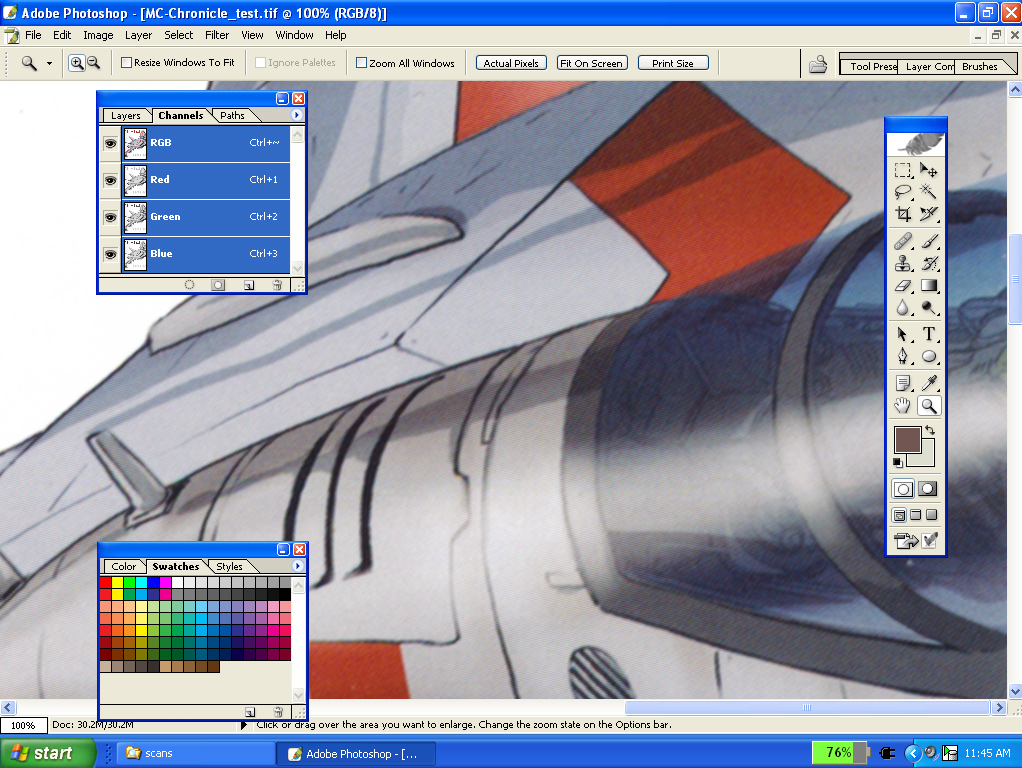The height and width of the screenshot is (768, 1022).
Task: Open the Select menu
Action: click(x=179, y=35)
